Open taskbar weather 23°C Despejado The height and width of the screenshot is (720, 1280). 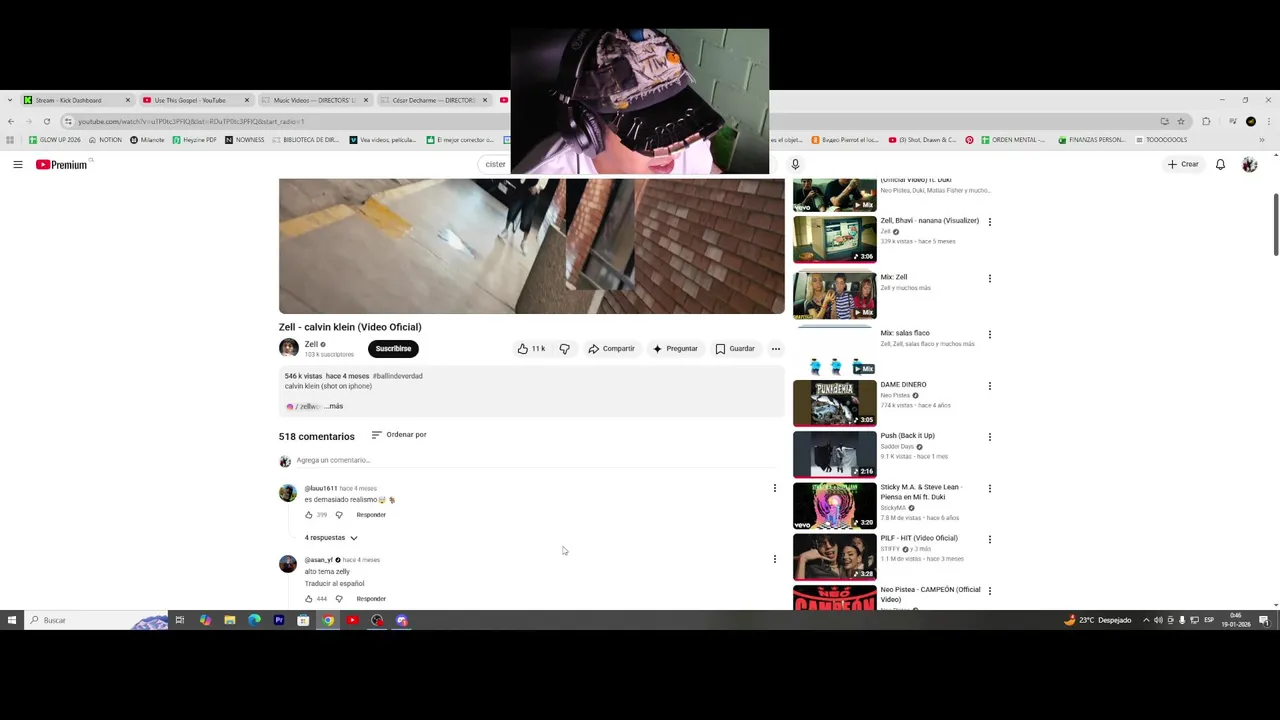pos(1098,620)
